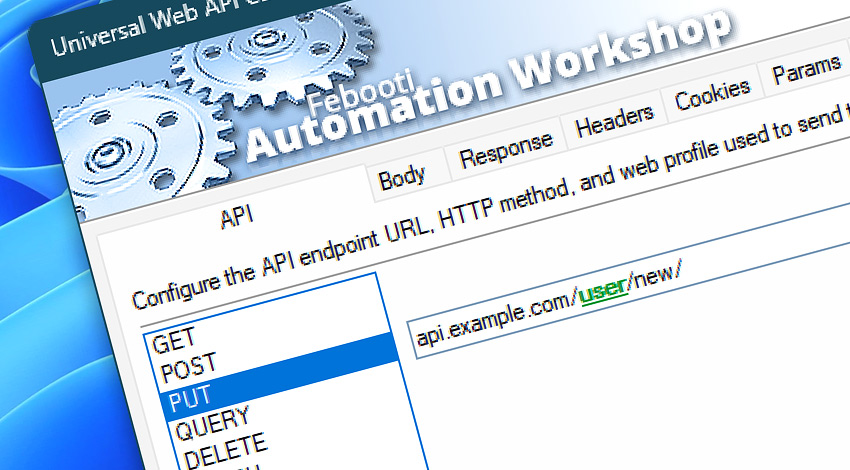Go to the Cookies tab

click(713, 95)
